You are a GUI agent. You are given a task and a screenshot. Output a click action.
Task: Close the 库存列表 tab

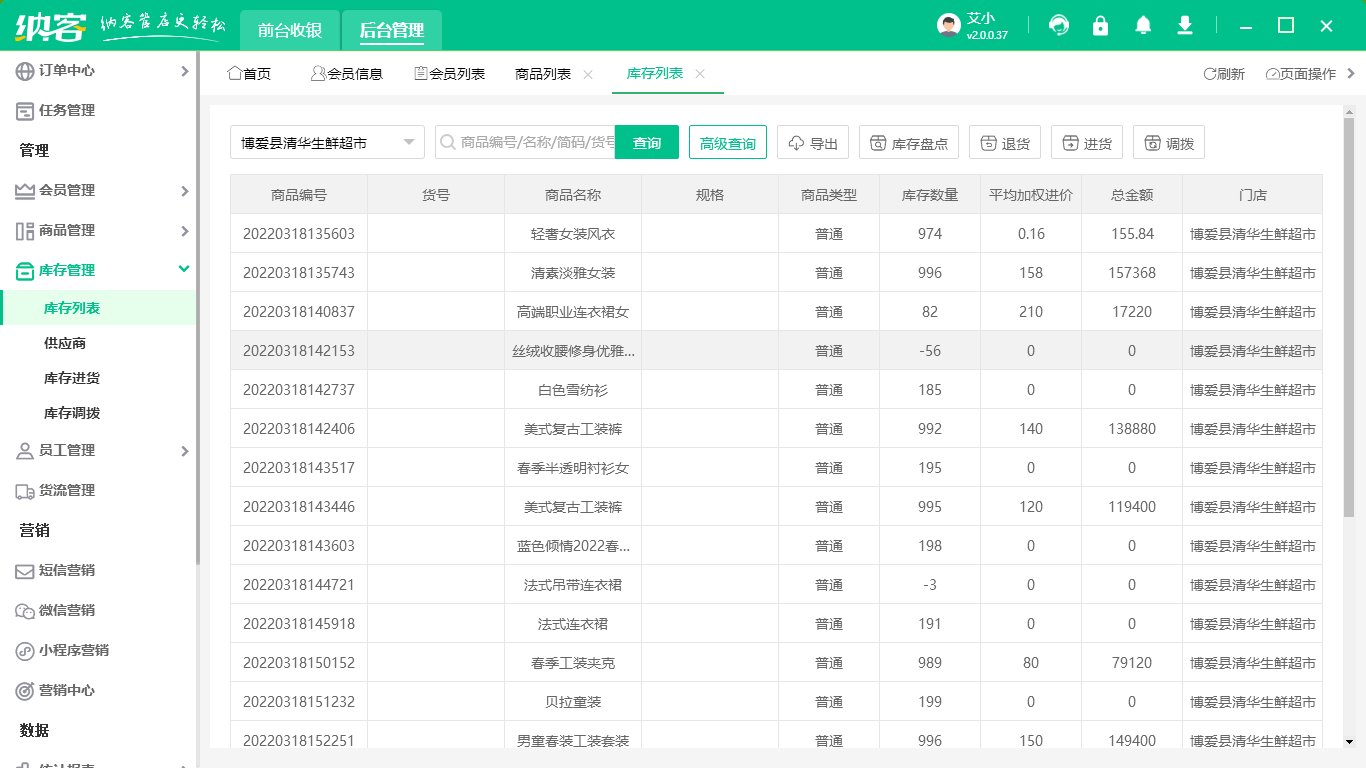[700, 74]
